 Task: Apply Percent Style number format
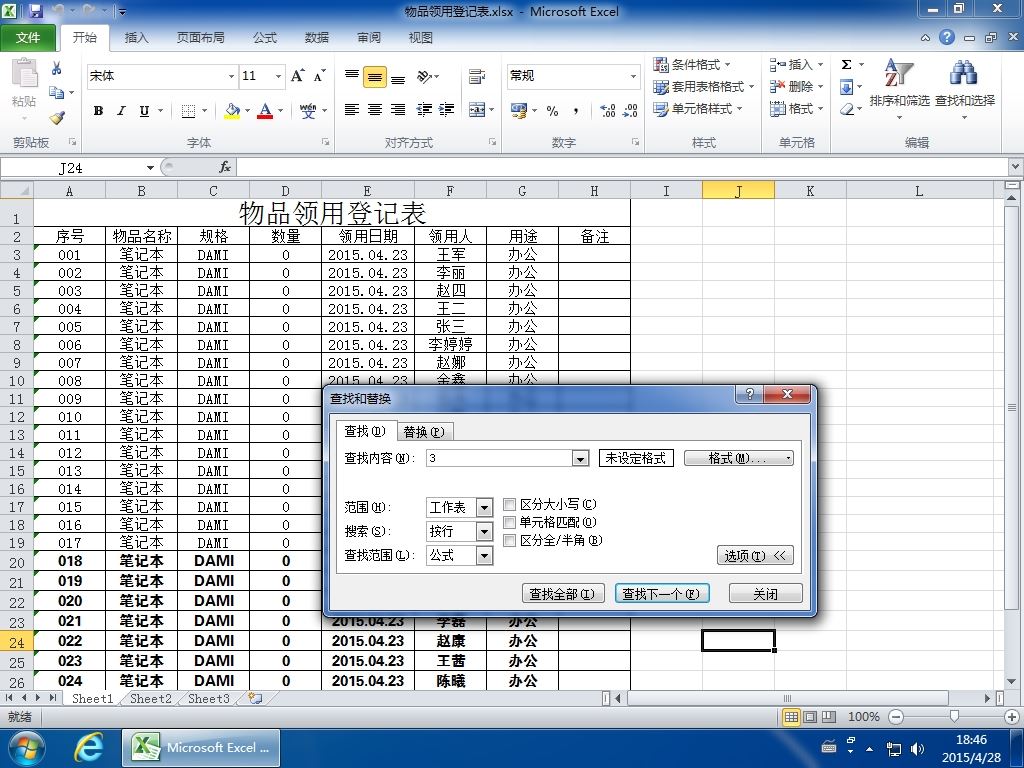[x=552, y=111]
